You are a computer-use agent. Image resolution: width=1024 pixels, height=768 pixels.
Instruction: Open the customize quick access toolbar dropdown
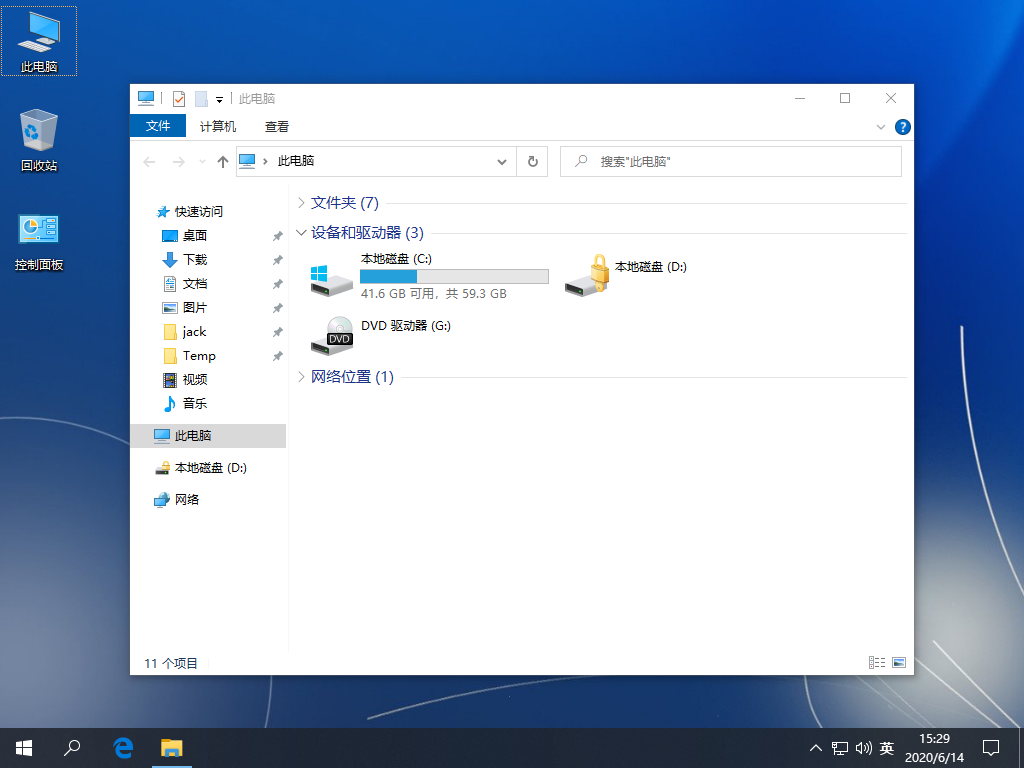[219, 99]
